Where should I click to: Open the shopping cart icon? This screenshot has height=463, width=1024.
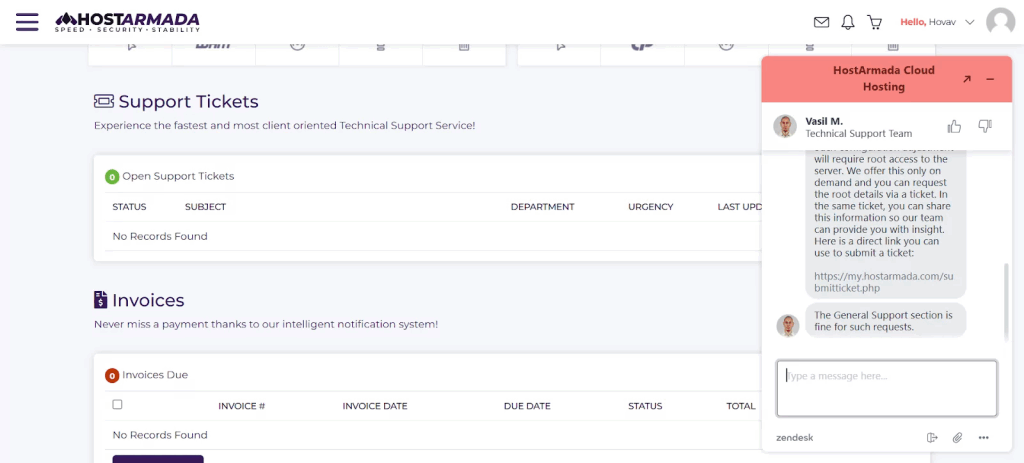(874, 22)
